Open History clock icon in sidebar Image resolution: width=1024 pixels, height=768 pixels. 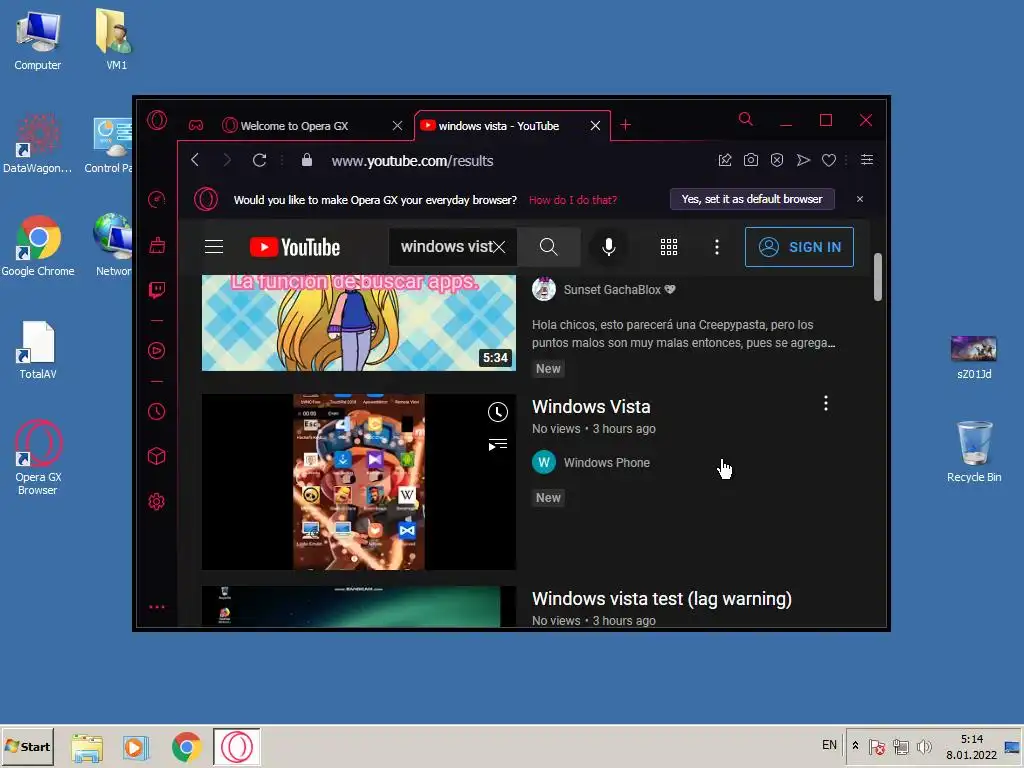click(x=157, y=411)
